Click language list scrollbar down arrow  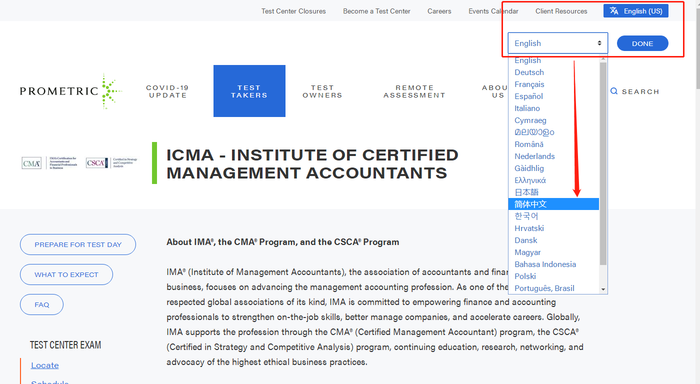pos(603,289)
